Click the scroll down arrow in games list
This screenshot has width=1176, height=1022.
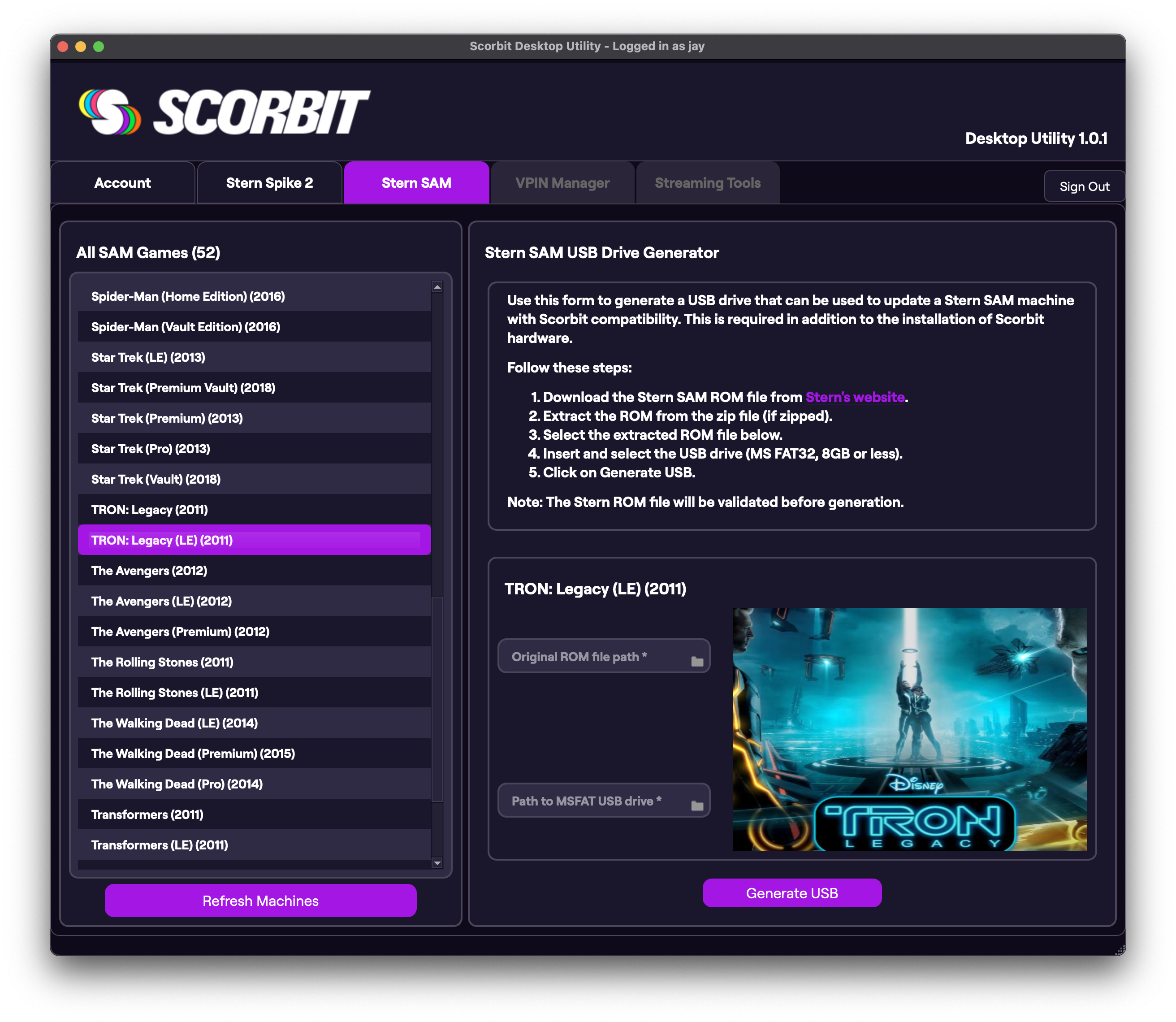pos(437,863)
